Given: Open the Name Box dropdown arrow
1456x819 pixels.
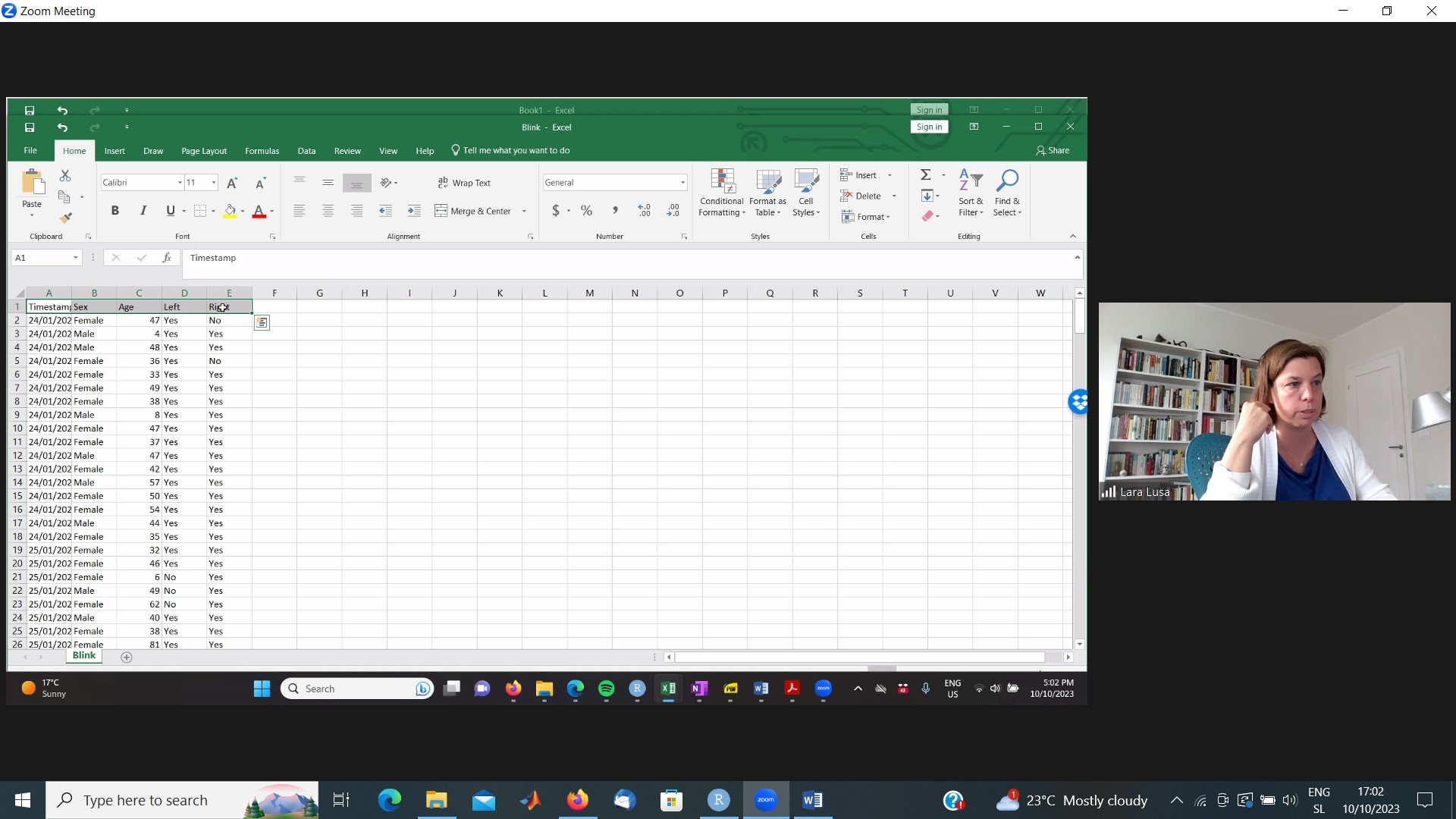Looking at the screenshot, I should 75,258.
